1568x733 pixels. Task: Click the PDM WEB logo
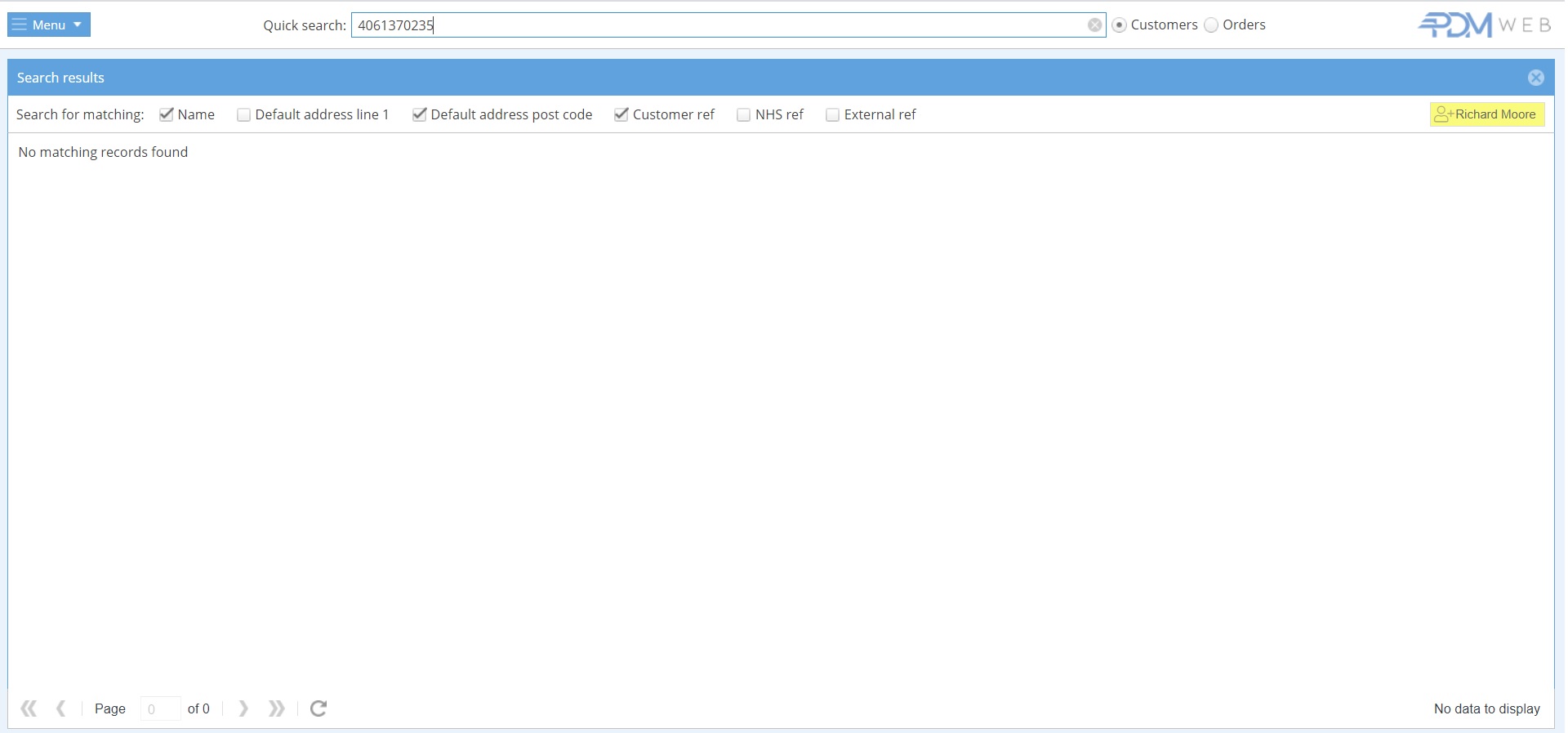click(1484, 25)
